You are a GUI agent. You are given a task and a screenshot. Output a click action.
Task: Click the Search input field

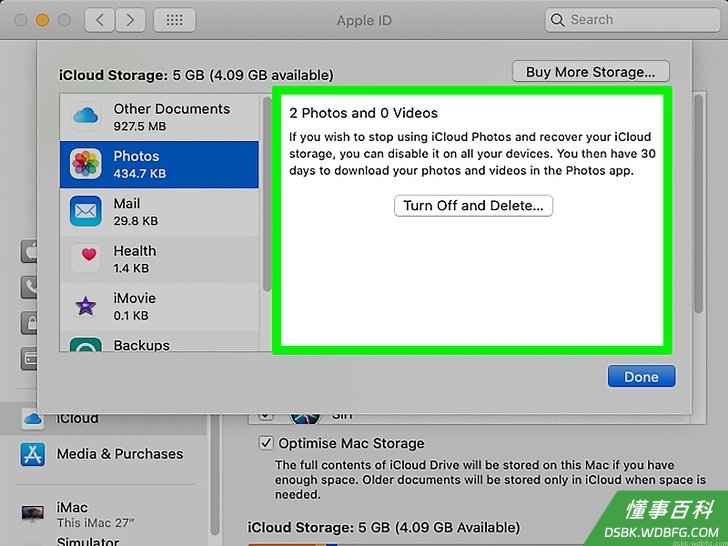(x=632, y=20)
